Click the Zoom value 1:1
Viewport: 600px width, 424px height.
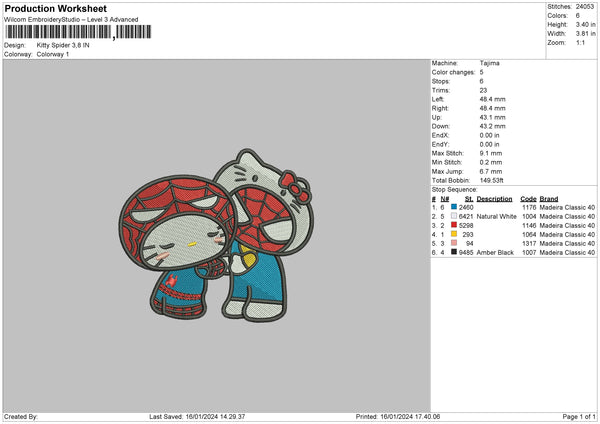pos(580,43)
